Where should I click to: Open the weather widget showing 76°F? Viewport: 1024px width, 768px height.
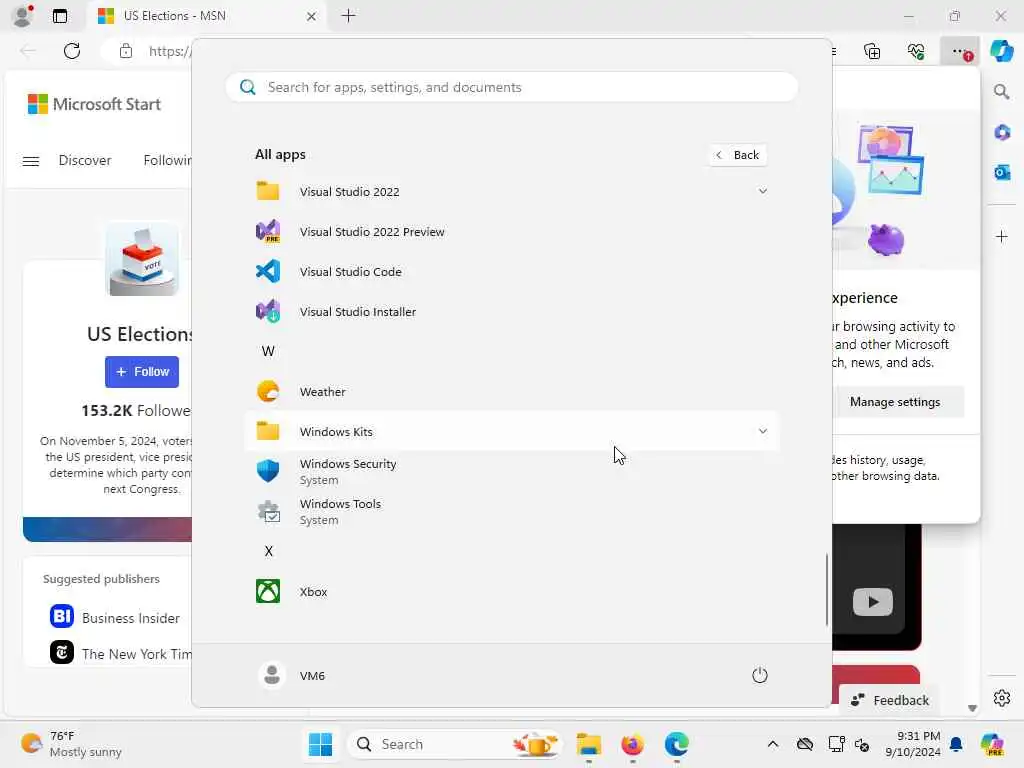point(72,744)
